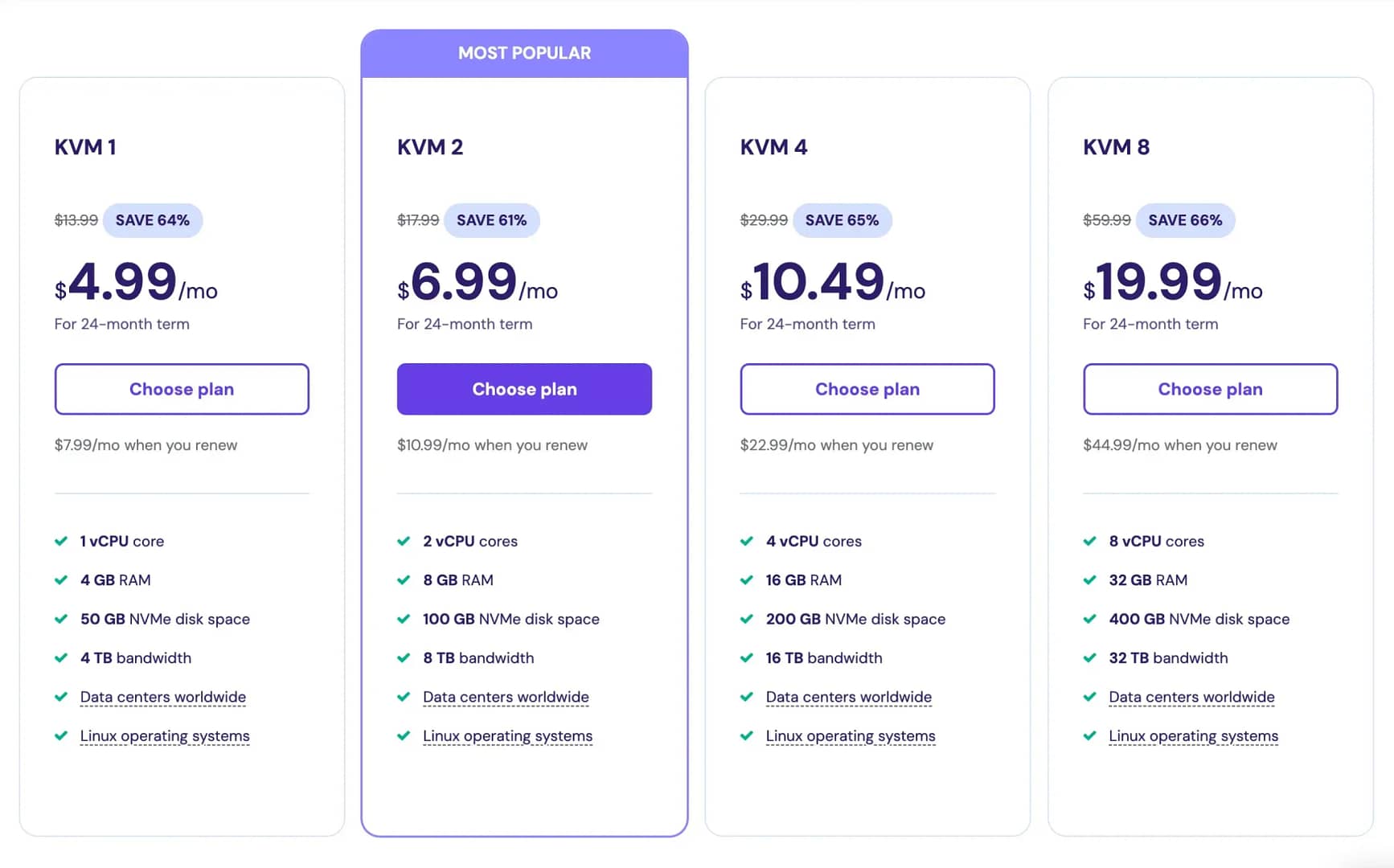
Task: Select the KVM 2 plan title
Action: click(x=430, y=147)
